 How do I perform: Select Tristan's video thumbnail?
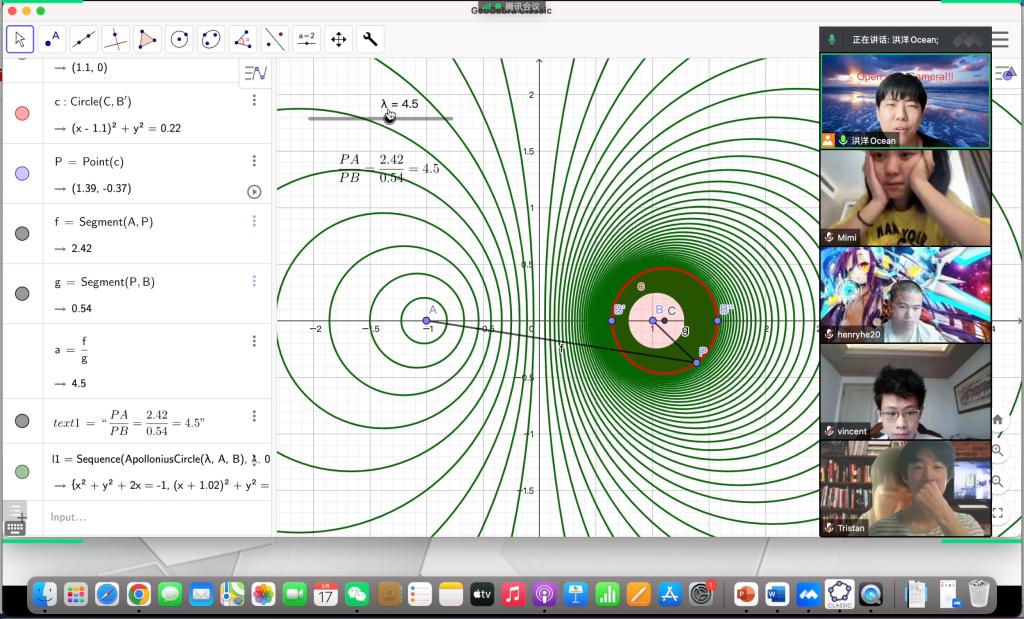[905, 488]
